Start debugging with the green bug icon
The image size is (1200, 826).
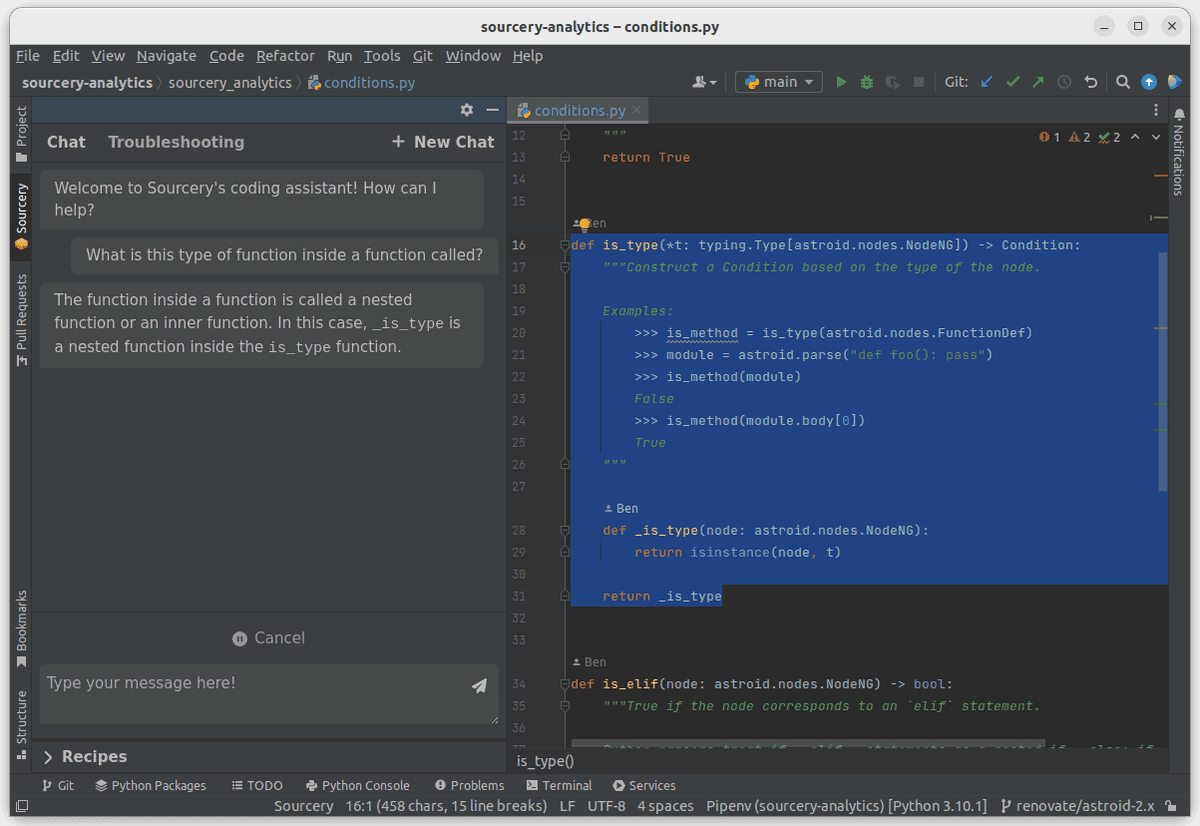coord(867,82)
